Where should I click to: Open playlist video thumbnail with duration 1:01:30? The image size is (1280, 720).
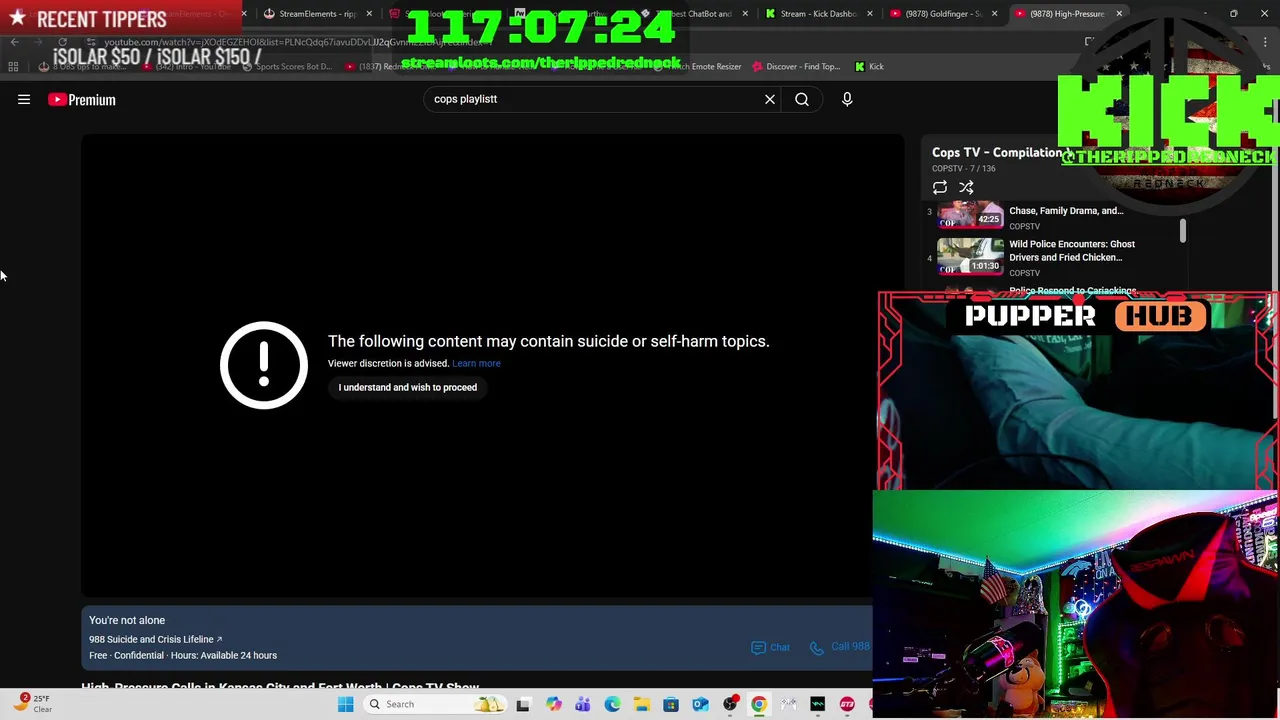point(970,256)
